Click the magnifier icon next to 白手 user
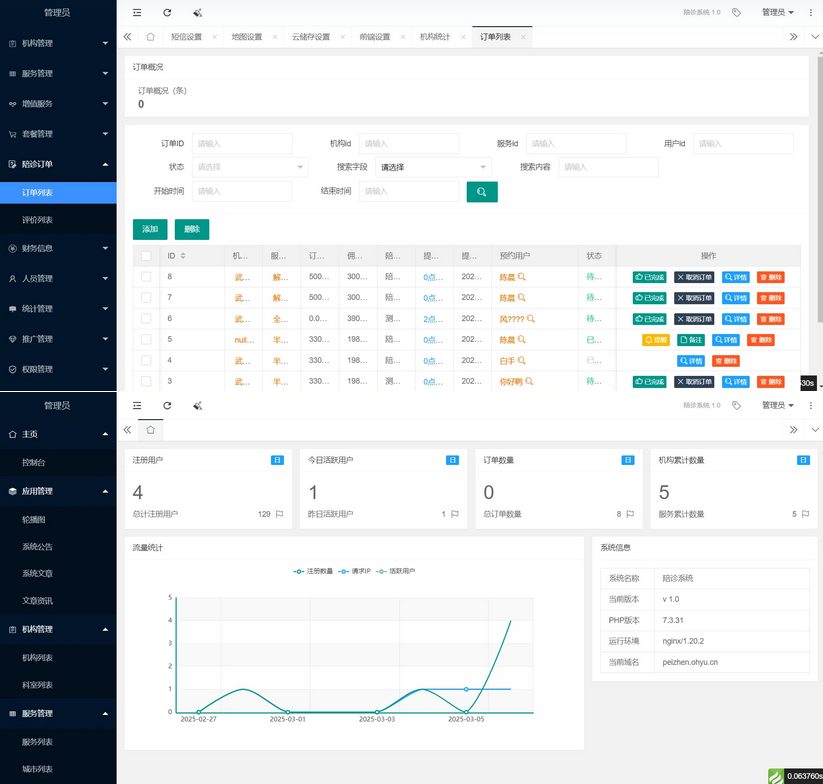Viewport: 823px width, 784px height. click(x=530, y=360)
